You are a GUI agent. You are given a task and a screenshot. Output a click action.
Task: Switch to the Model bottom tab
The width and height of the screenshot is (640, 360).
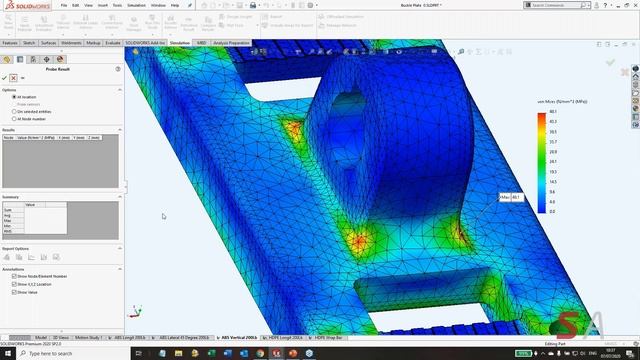[x=40, y=338]
